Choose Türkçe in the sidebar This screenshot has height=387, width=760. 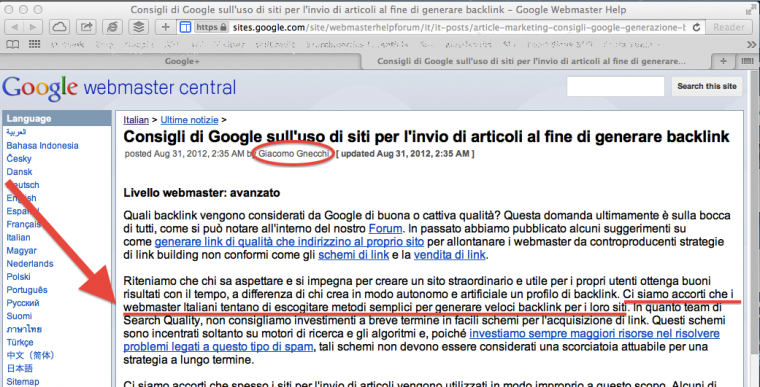click(x=20, y=342)
